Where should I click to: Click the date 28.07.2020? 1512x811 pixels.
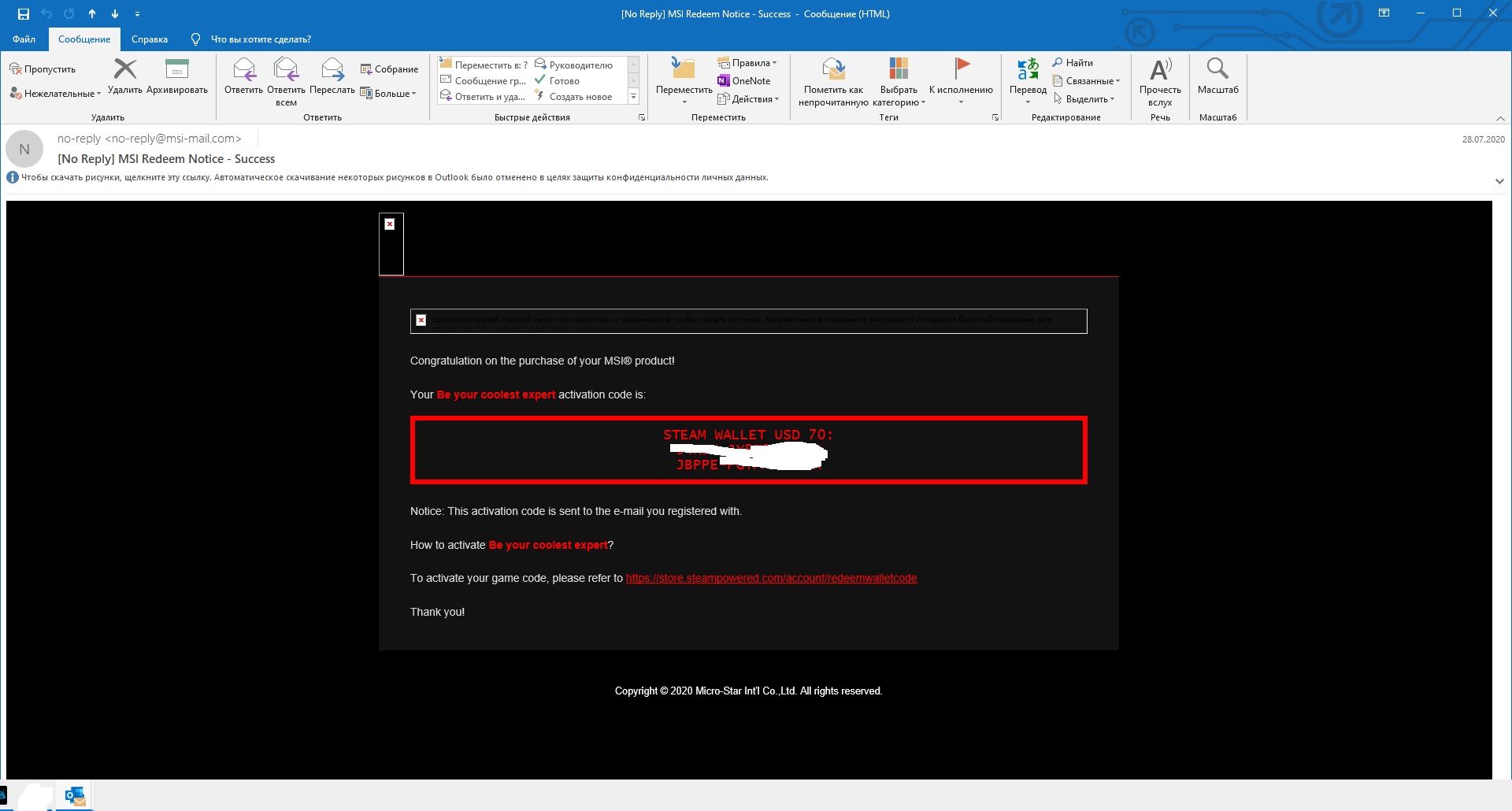click(x=1484, y=139)
